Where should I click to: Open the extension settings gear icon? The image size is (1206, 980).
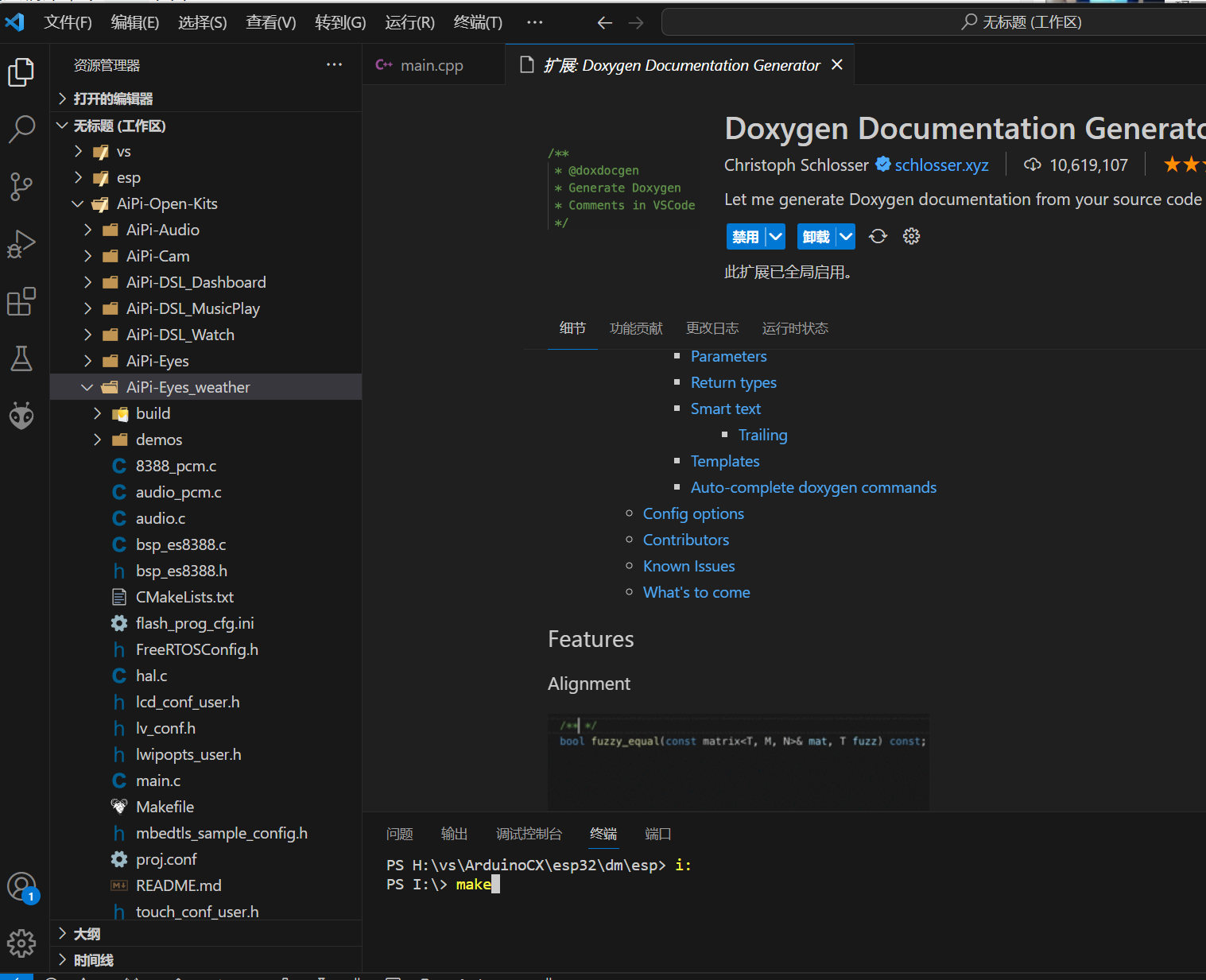coord(912,236)
